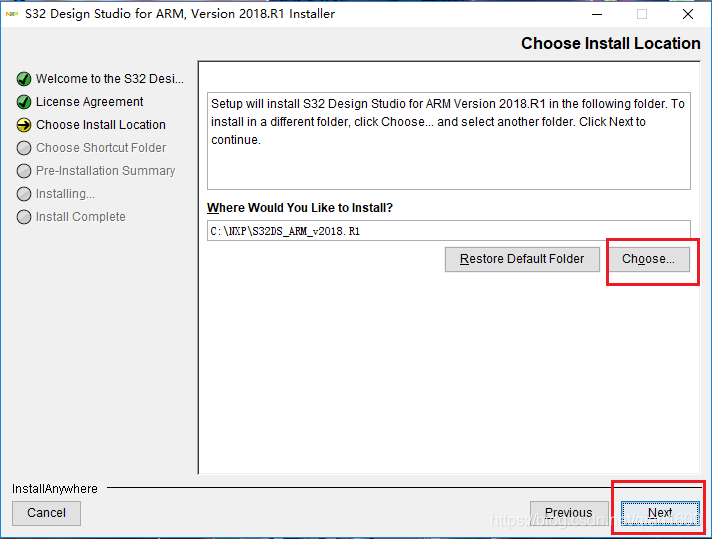Click yellow arrow icon for Choose Install Location
Screen dimensions: 712x539
tap(24, 125)
